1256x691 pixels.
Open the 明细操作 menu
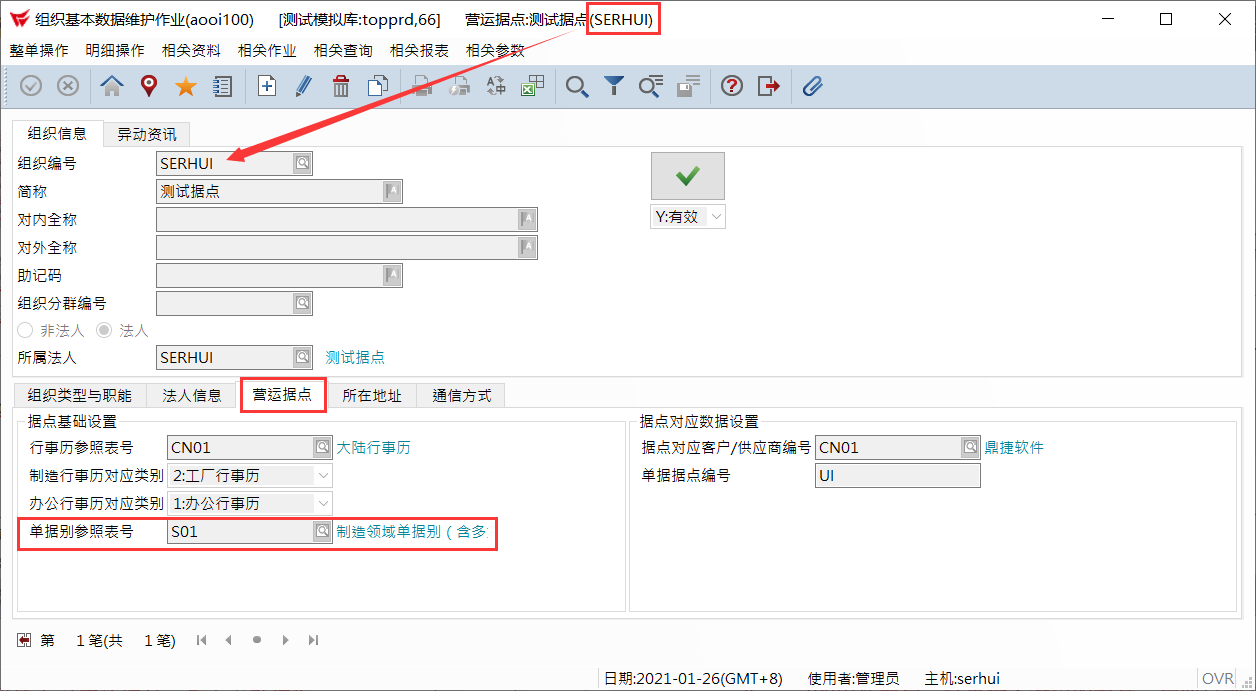(115, 50)
